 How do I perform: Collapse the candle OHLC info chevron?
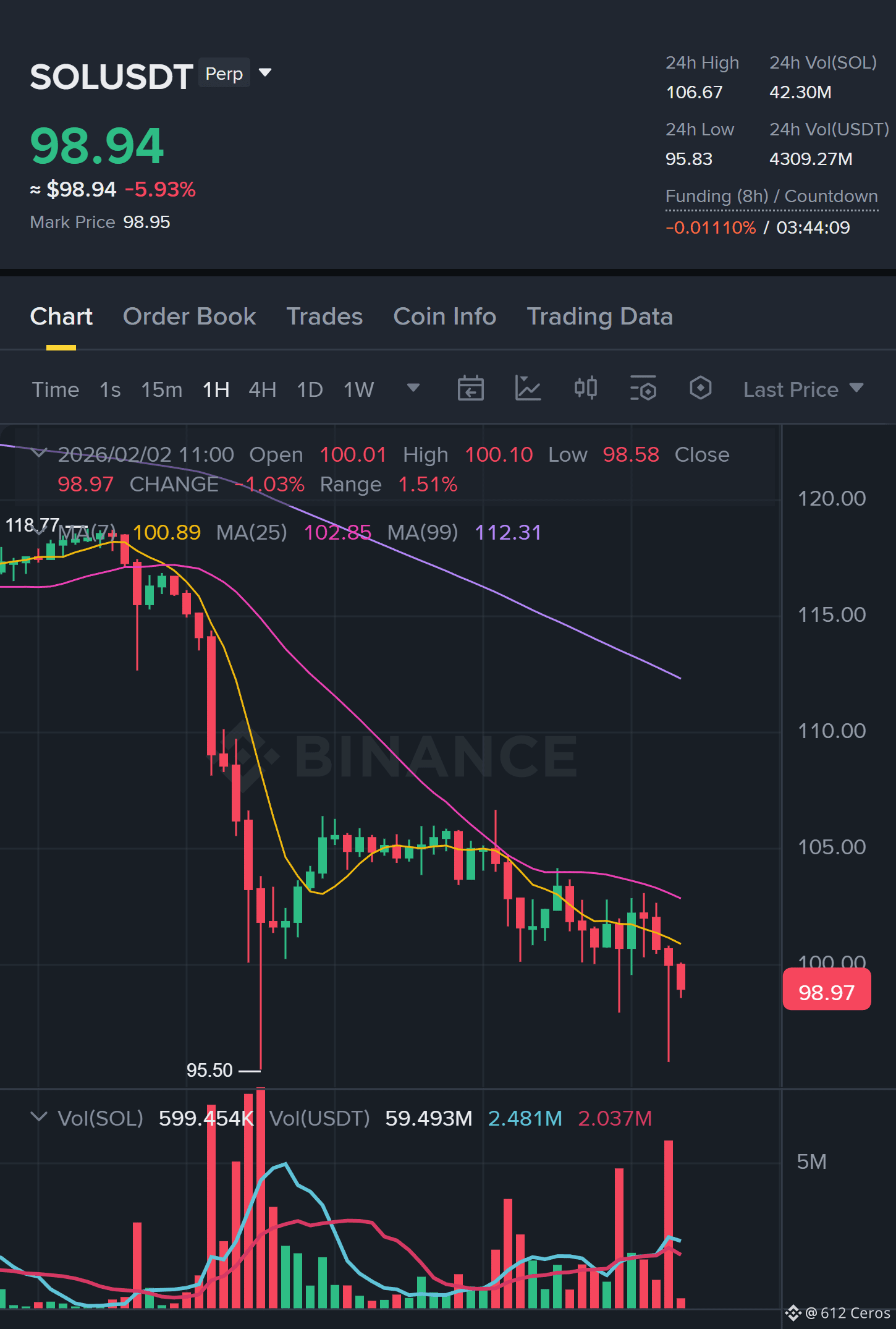[39, 453]
